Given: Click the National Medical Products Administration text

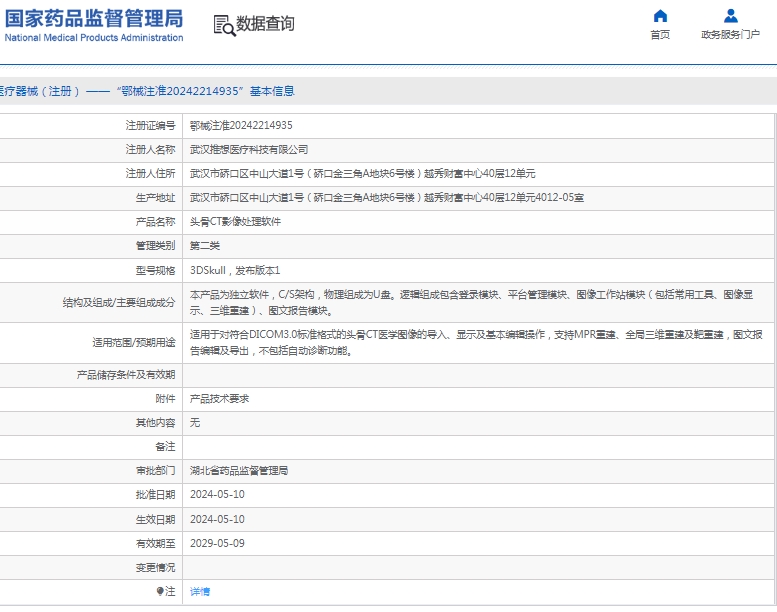Looking at the screenshot, I should click(x=94, y=38).
